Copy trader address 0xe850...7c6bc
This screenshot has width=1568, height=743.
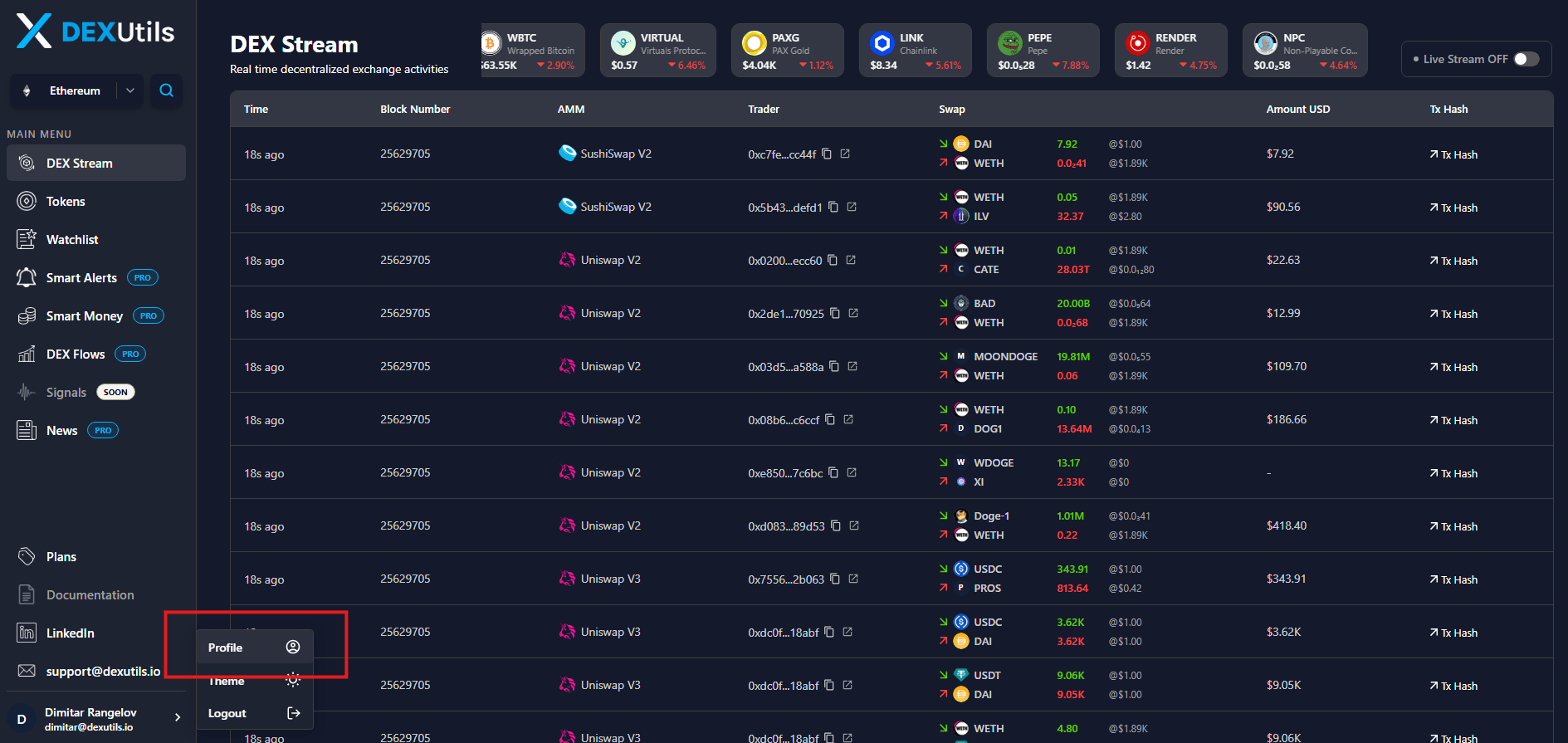[833, 472]
